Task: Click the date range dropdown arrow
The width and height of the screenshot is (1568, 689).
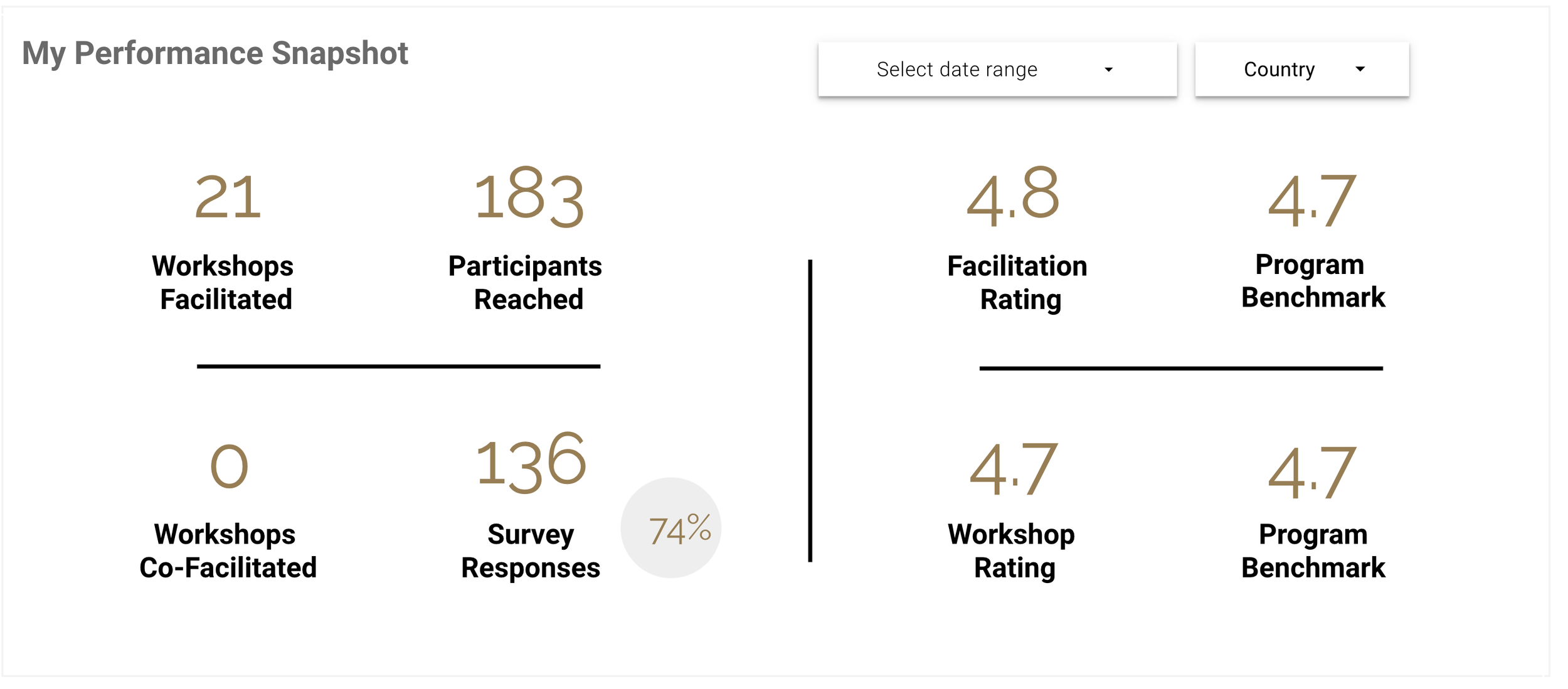Action: [x=1108, y=70]
